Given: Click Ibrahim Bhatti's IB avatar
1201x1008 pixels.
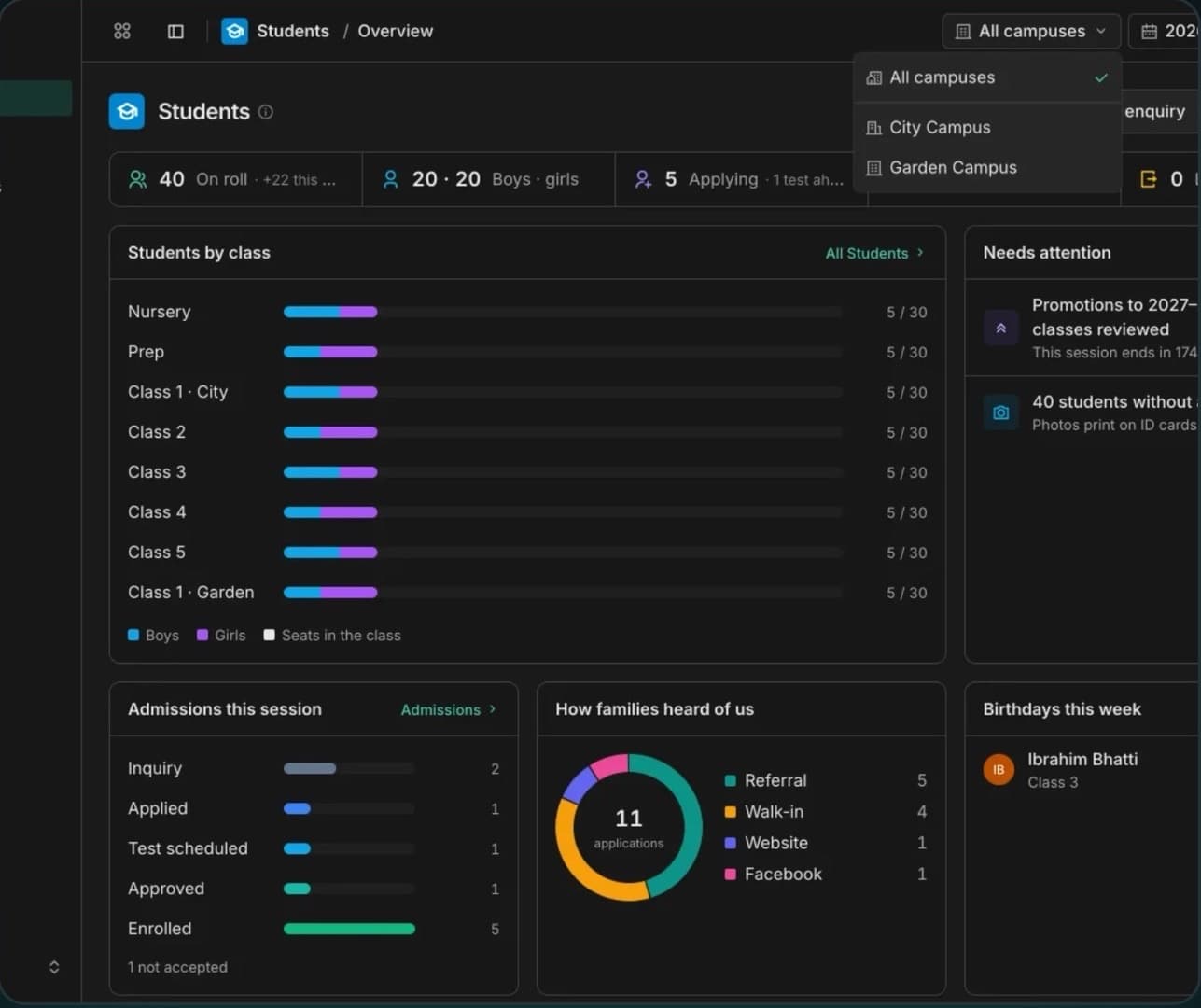Looking at the screenshot, I should point(999,770).
